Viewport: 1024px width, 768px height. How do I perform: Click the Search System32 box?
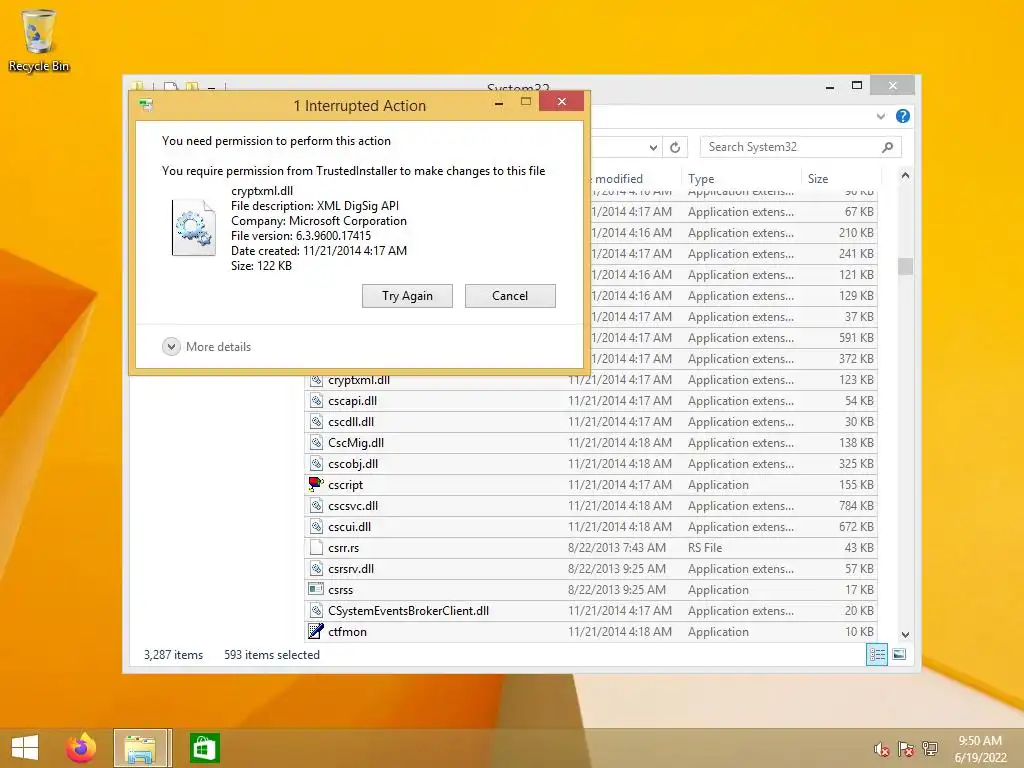tap(801, 147)
